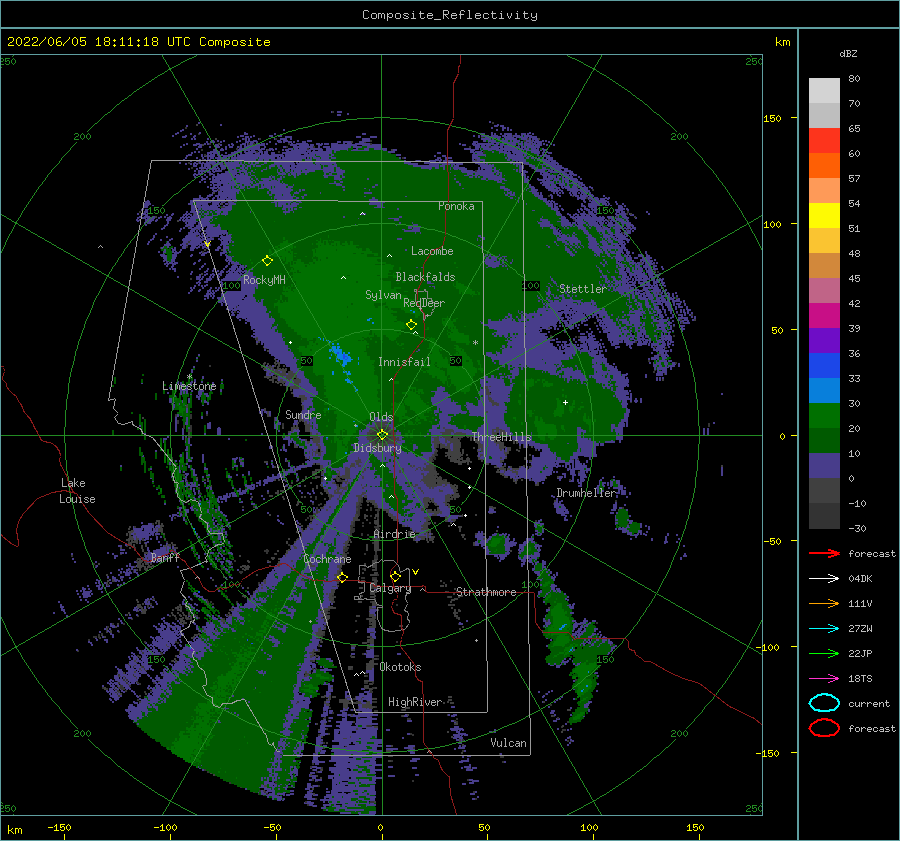The image size is (900, 841).
Task: Click the yellow radar-site marker above Didsbury
Action: point(382,435)
